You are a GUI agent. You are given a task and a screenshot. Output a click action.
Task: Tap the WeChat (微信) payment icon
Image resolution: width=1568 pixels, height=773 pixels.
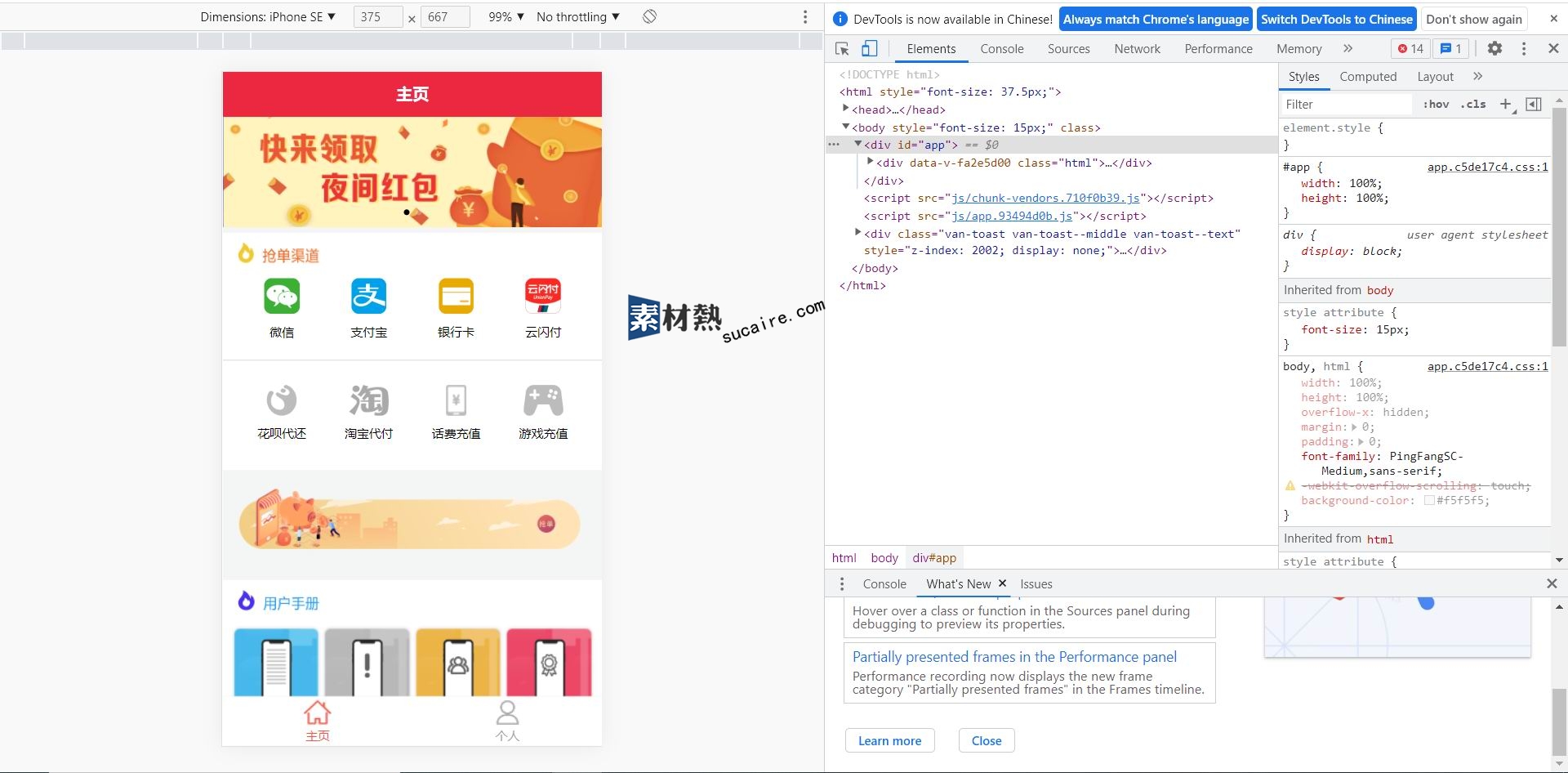coord(282,297)
